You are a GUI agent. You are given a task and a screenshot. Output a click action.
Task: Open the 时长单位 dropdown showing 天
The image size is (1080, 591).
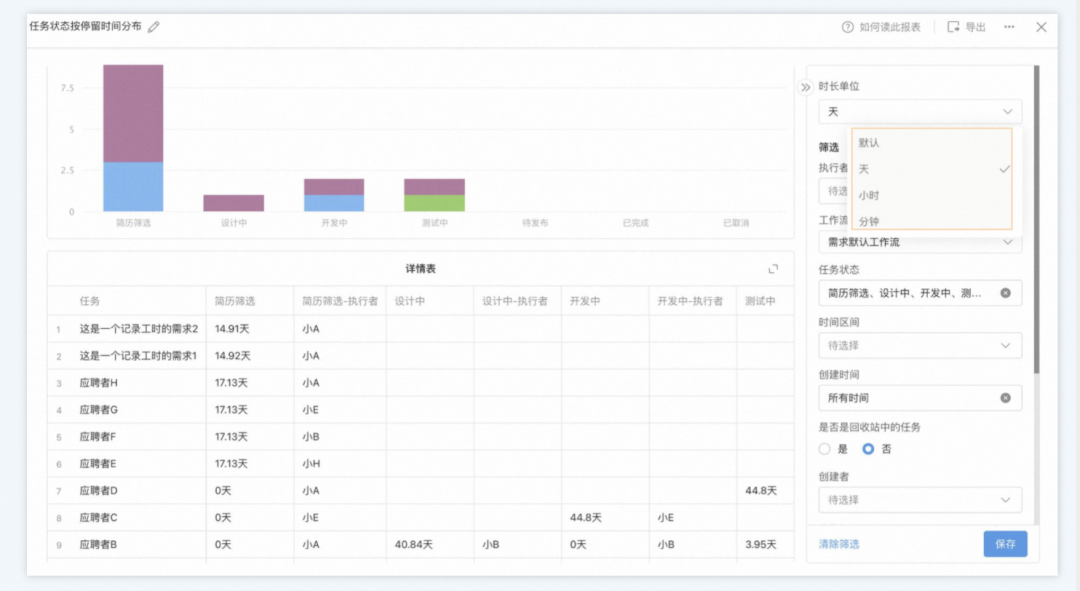919,112
